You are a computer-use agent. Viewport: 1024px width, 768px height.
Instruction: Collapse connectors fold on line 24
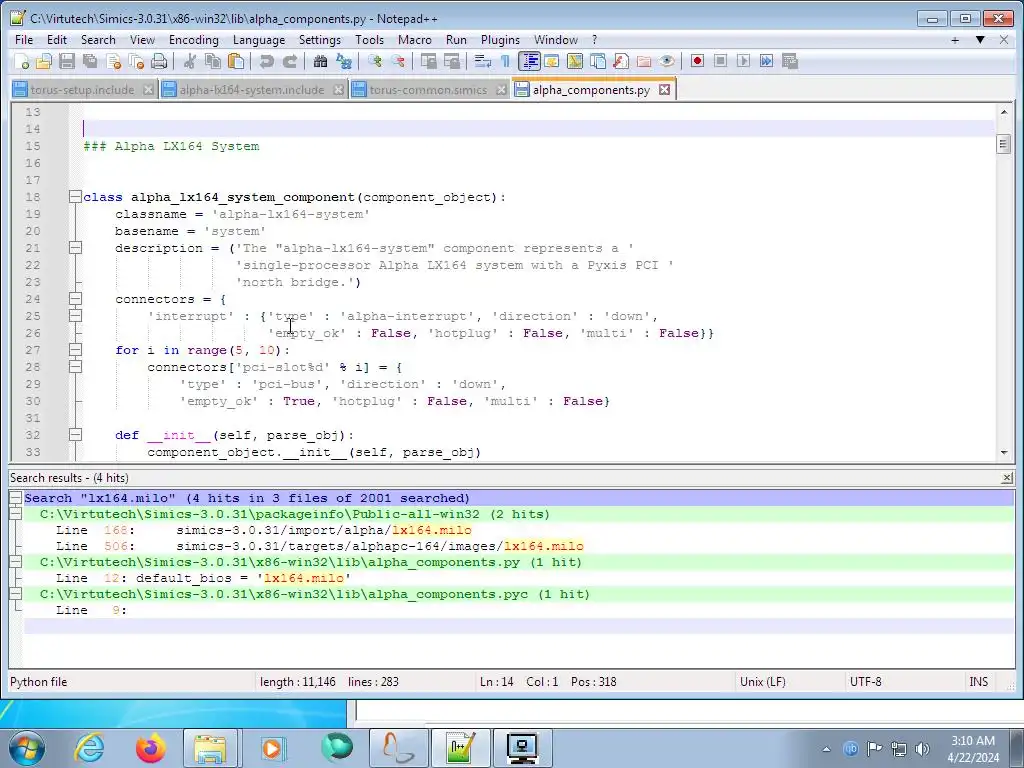[75, 299]
